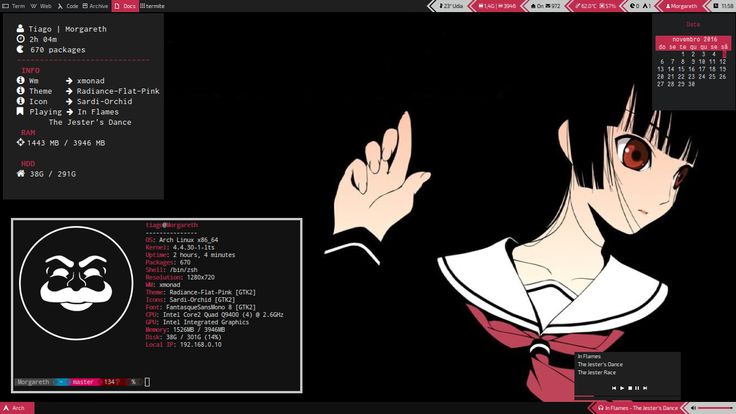736x414 pixels.
Task: Click the Morgareth user indicator in top bar
Action: pos(682,6)
